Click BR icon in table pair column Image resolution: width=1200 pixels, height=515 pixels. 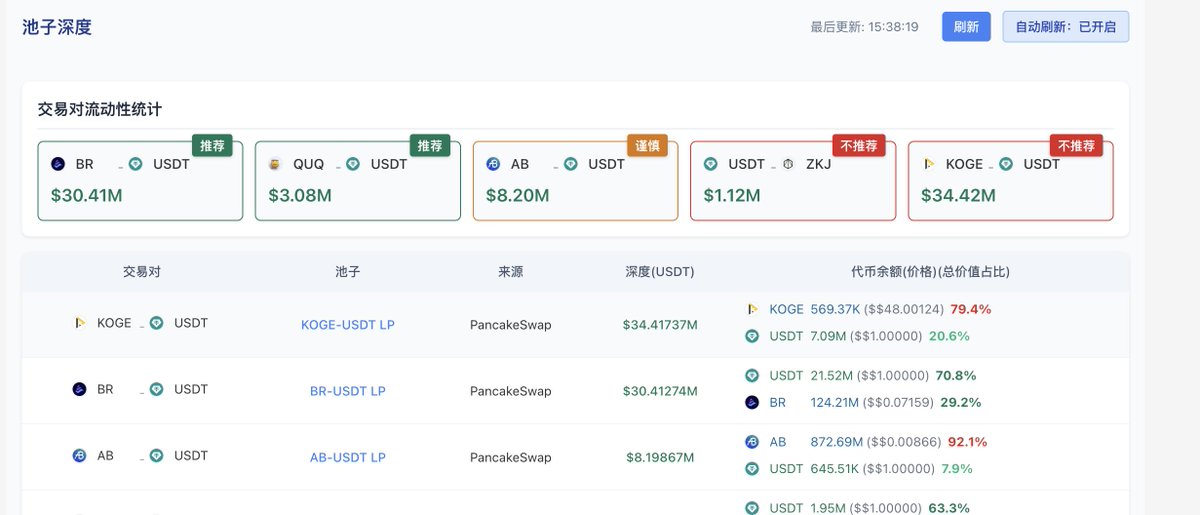pos(80,389)
